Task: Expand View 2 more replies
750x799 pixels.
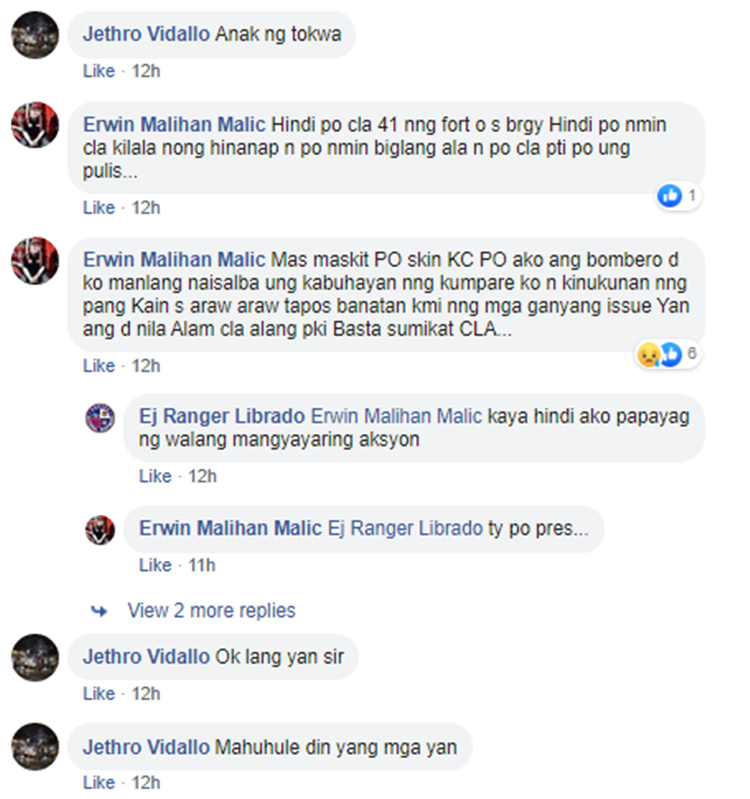Action: pyautogui.click(x=211, y=610)
